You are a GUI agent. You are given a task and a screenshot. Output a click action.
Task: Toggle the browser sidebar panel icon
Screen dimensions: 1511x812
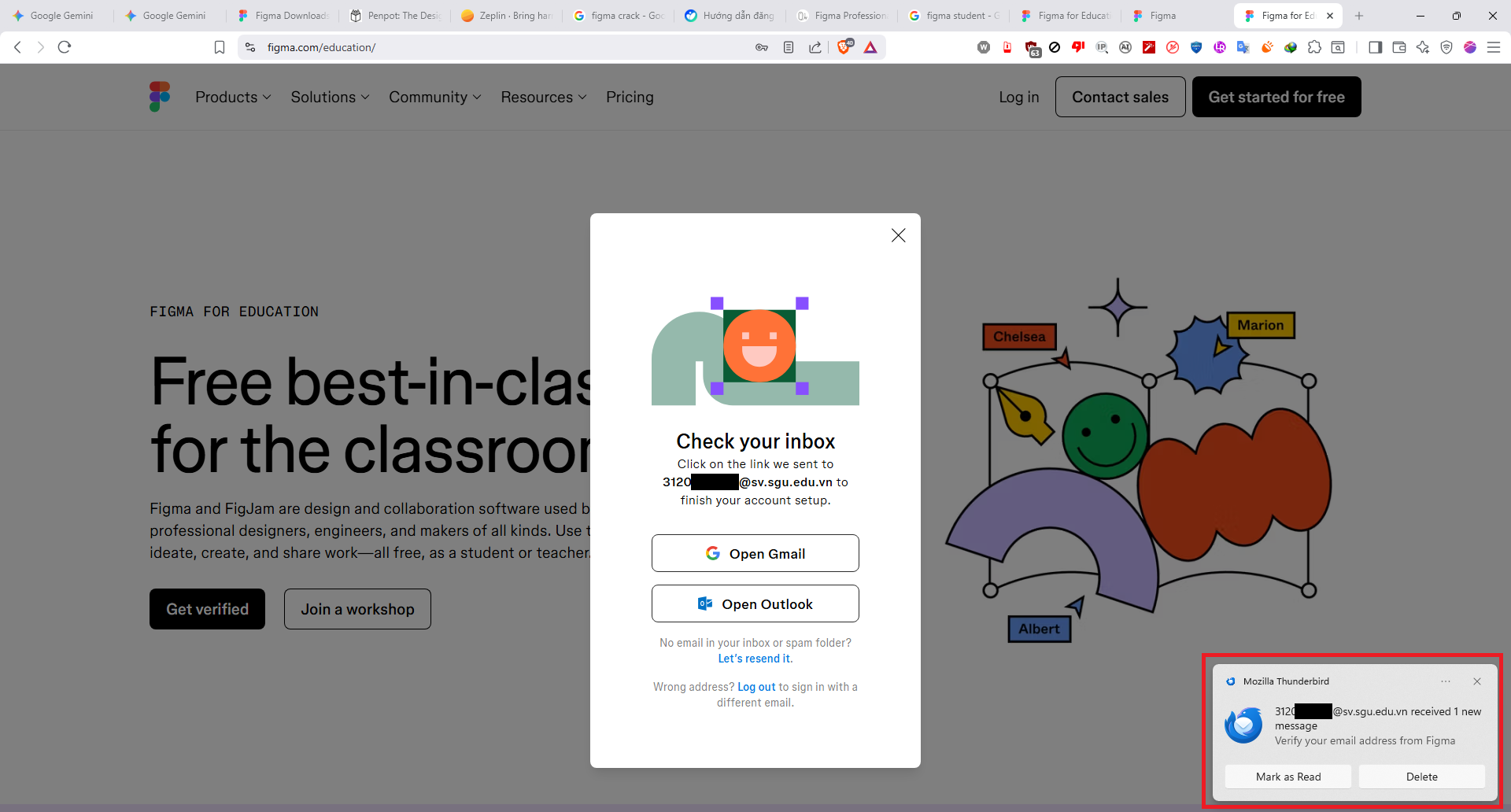click(1375, 47)
